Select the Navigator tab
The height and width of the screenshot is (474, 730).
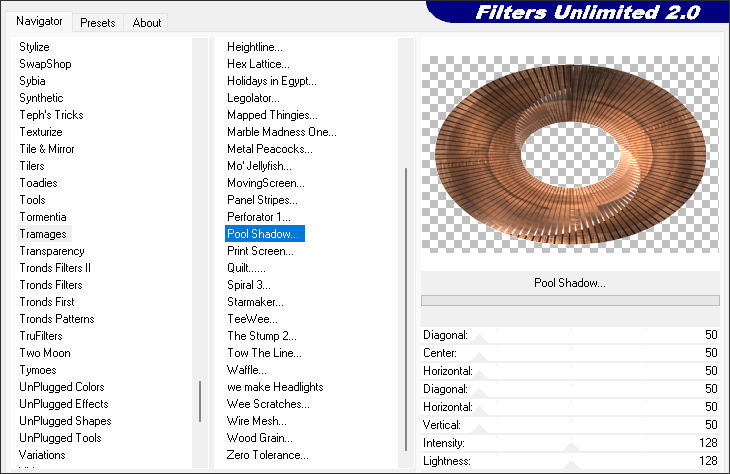pyautogui.click(x=39, y=21)
